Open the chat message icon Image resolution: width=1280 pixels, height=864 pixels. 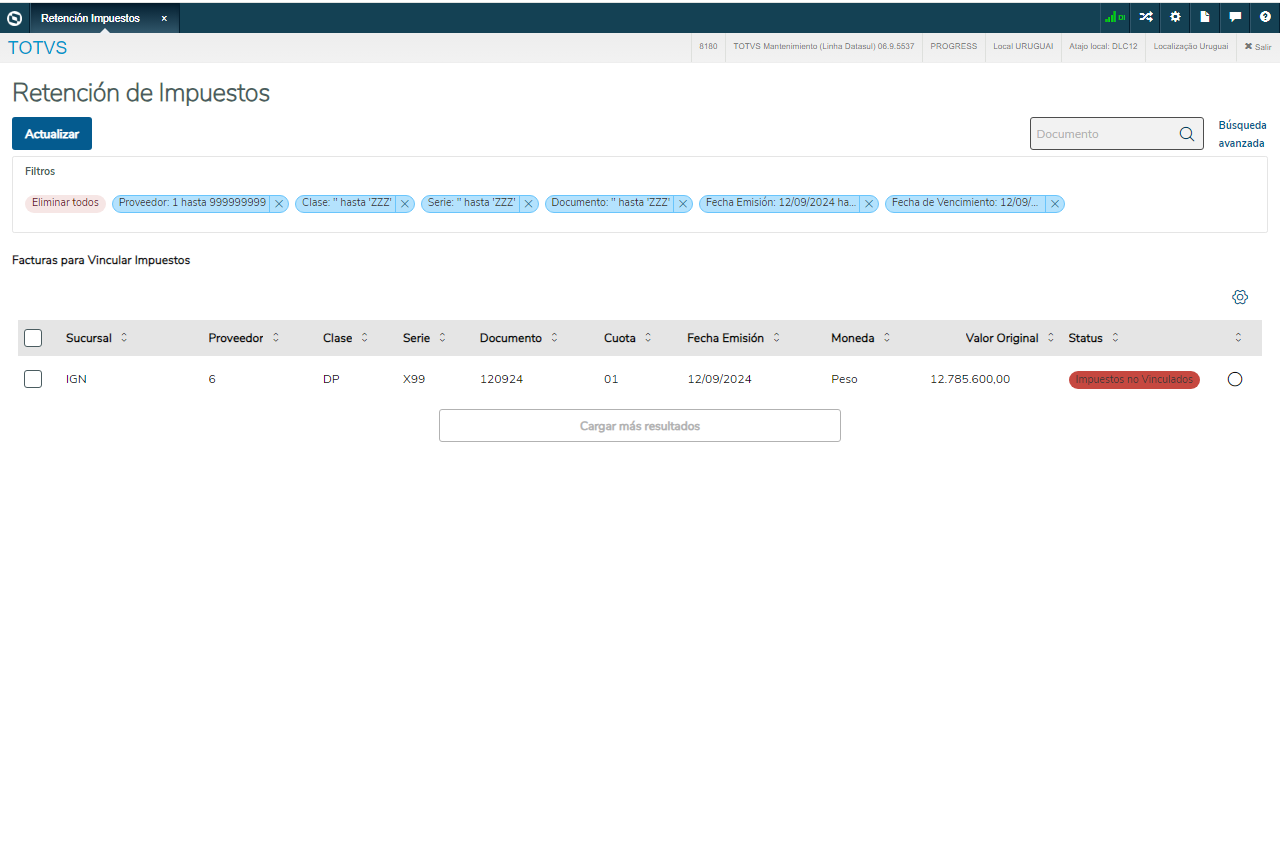coord(1235,17)
